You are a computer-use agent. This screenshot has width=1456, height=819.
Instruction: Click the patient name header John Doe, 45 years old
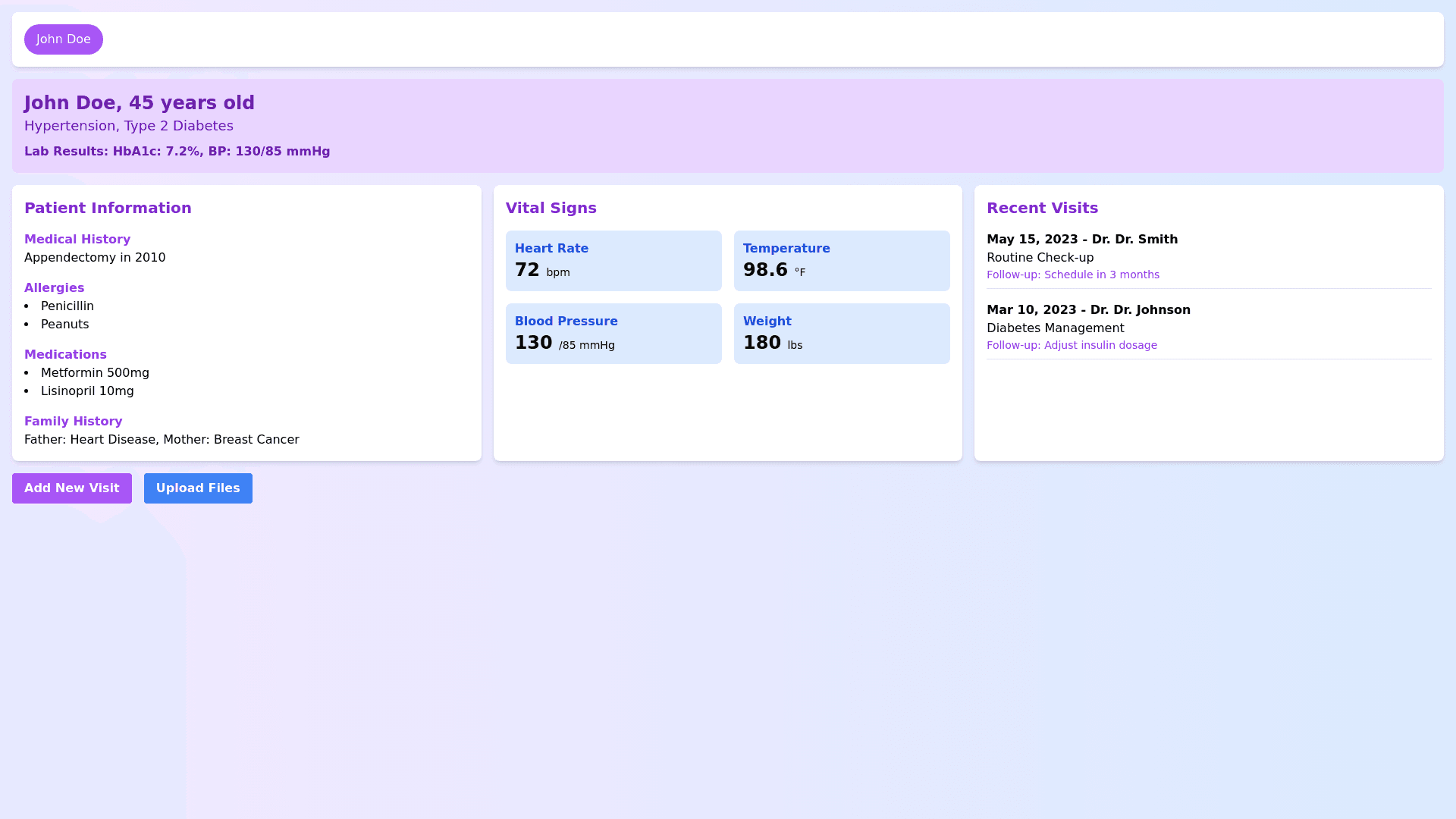tap(140, 103)
